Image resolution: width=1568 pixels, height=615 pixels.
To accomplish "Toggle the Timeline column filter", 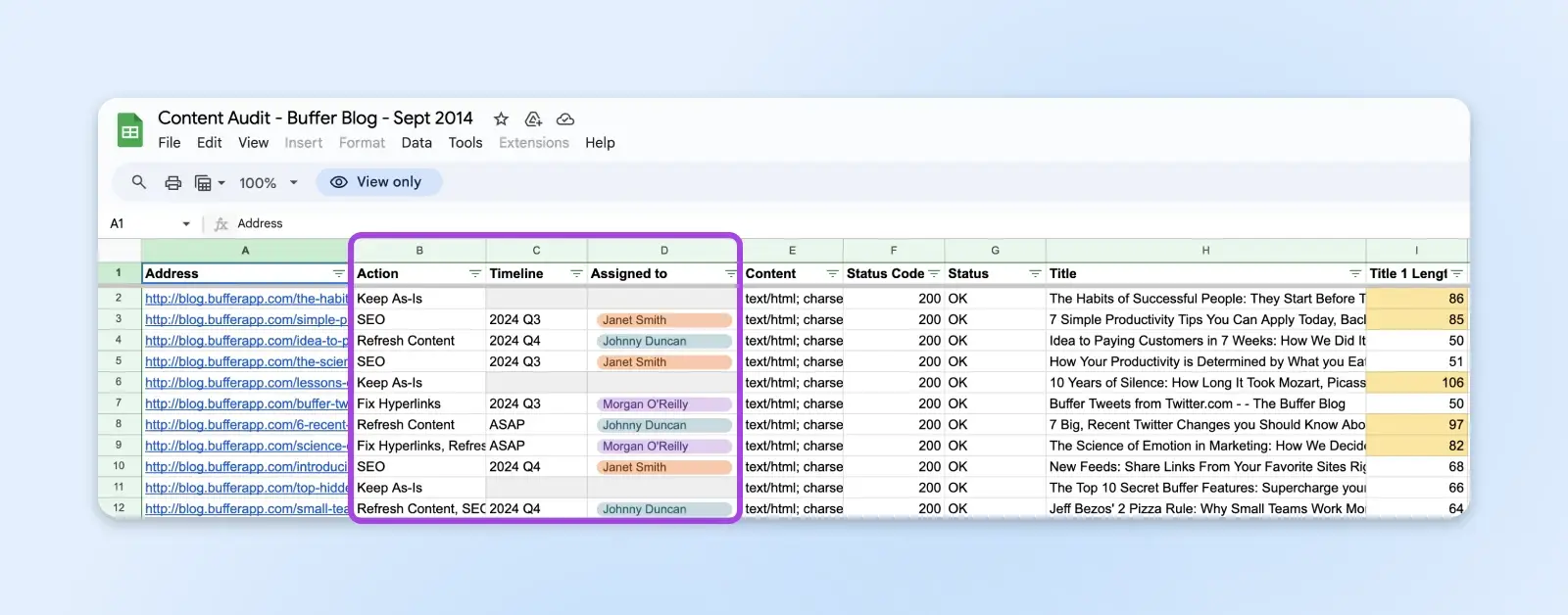I will tap(576, 273).
